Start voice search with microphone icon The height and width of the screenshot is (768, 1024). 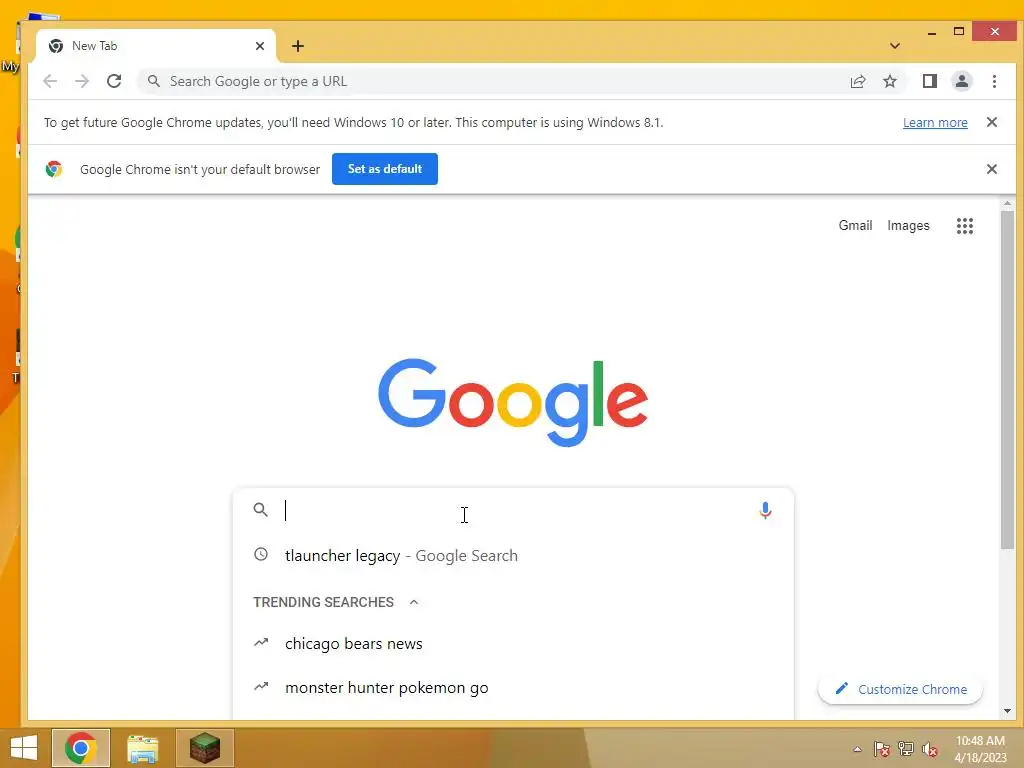(765, 510)
